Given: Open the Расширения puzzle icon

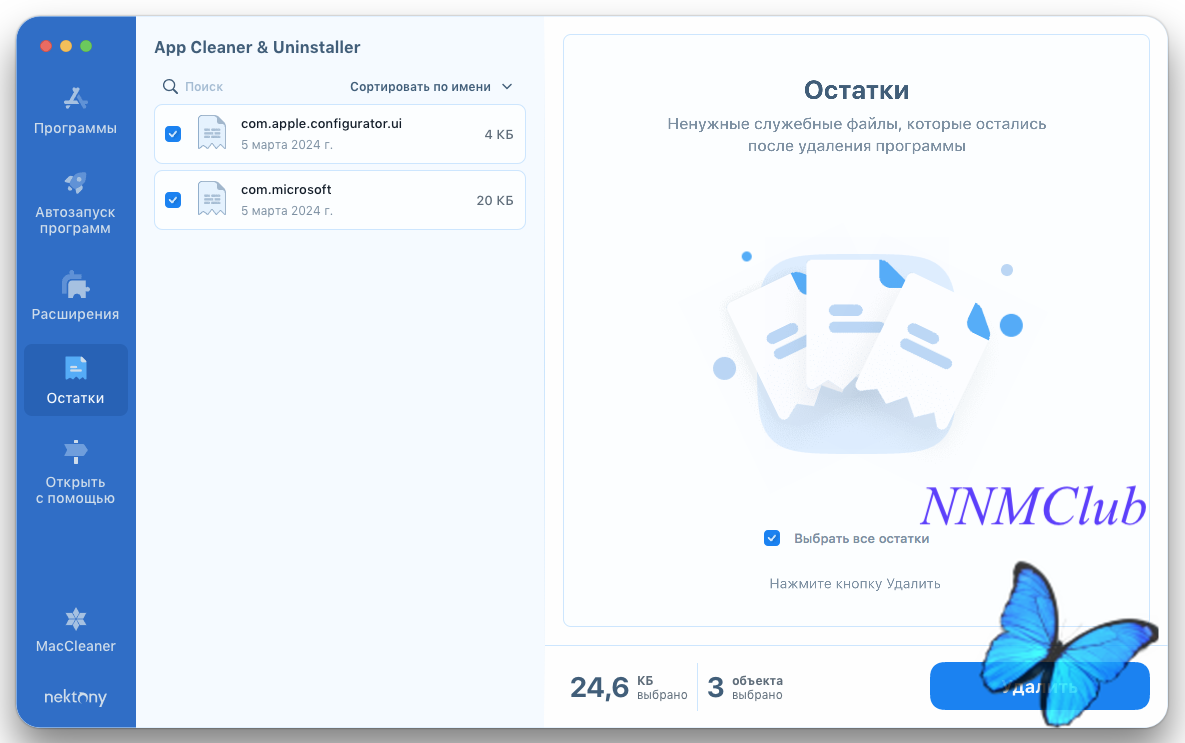Looking at the screenshot, I should (x=76, y=285).
